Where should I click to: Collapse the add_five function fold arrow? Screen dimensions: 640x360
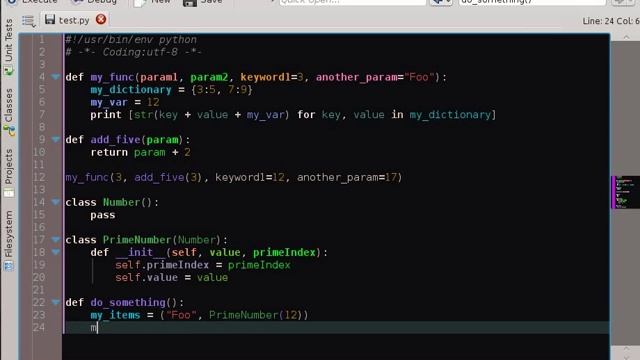(56, 140)
